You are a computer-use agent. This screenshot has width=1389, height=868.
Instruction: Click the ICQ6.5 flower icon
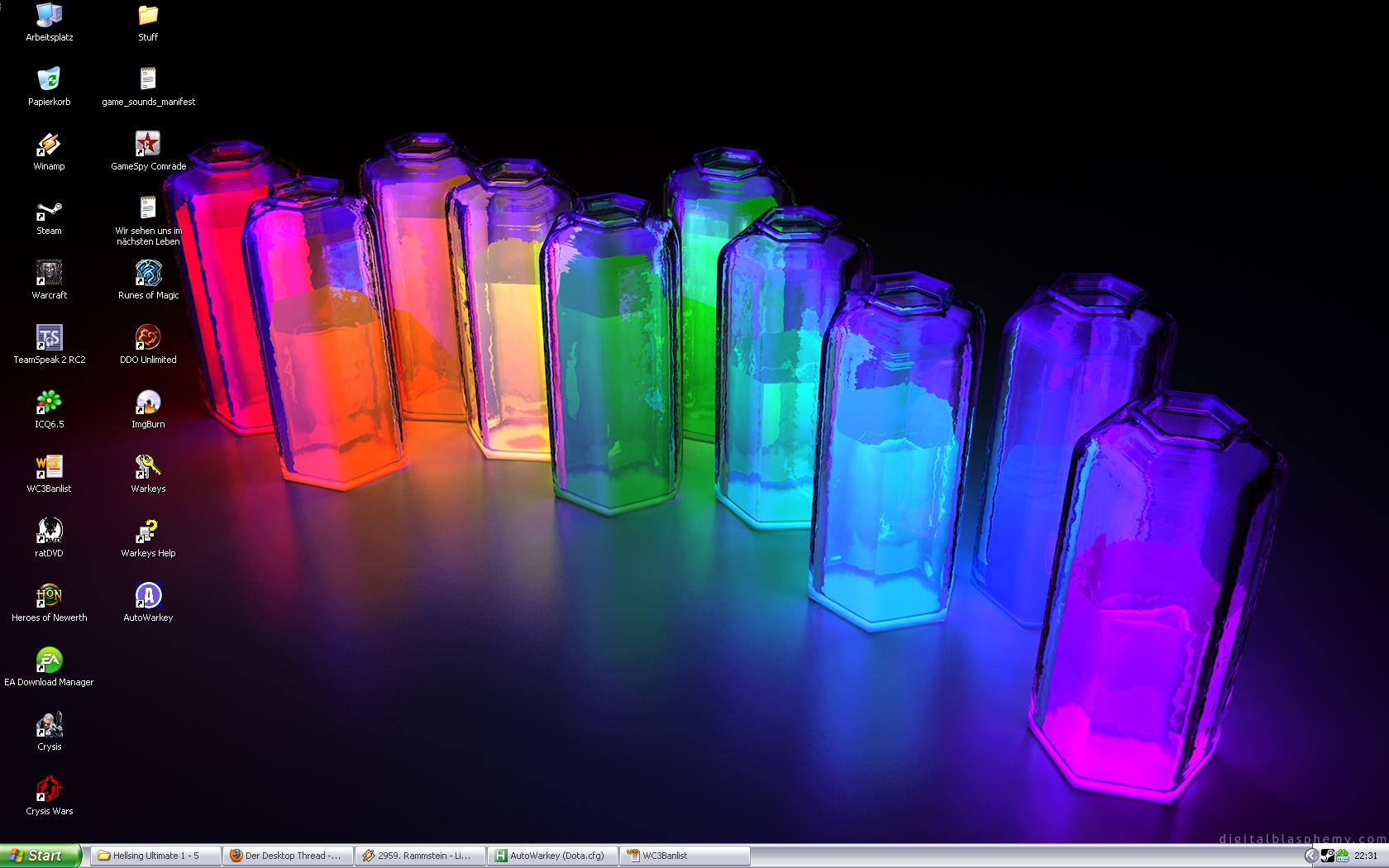coord(49,403)
